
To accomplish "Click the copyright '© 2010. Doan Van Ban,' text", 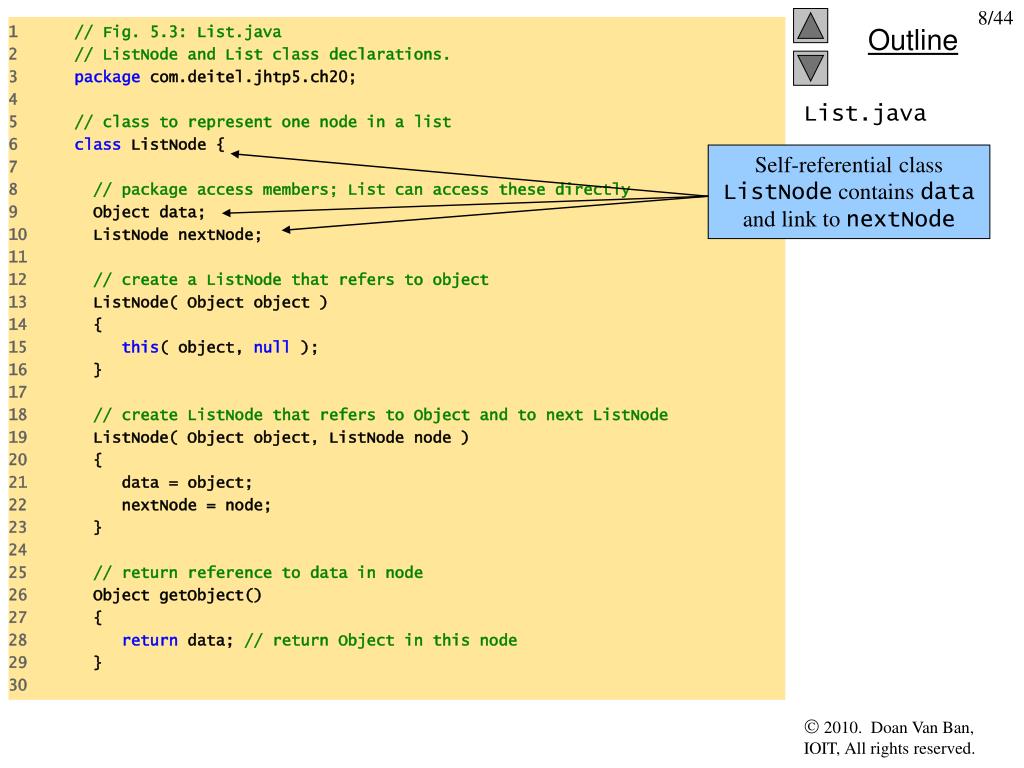I will [889, 728].
